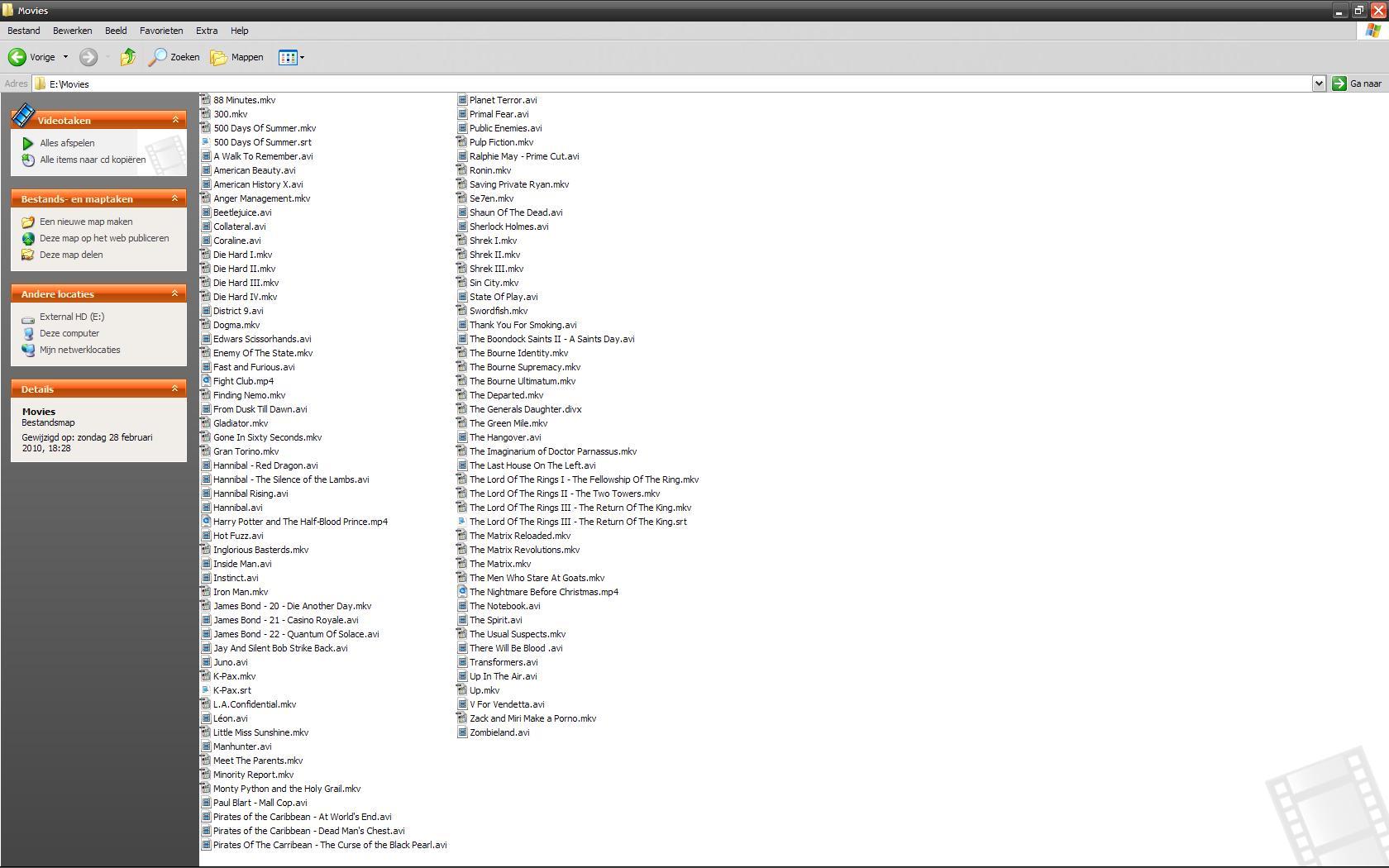Click the Een nieuwe map maken icon
Image resolution: width=1389 pixels, height=868 pixels.
click(28, 222)
